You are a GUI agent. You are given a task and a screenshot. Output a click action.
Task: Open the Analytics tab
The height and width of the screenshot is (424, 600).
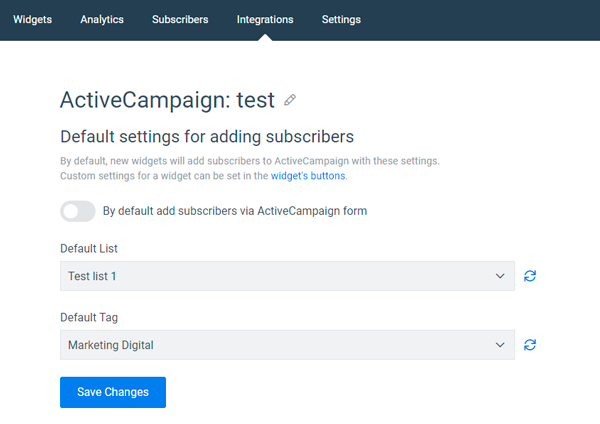click(x=102, y=20)
